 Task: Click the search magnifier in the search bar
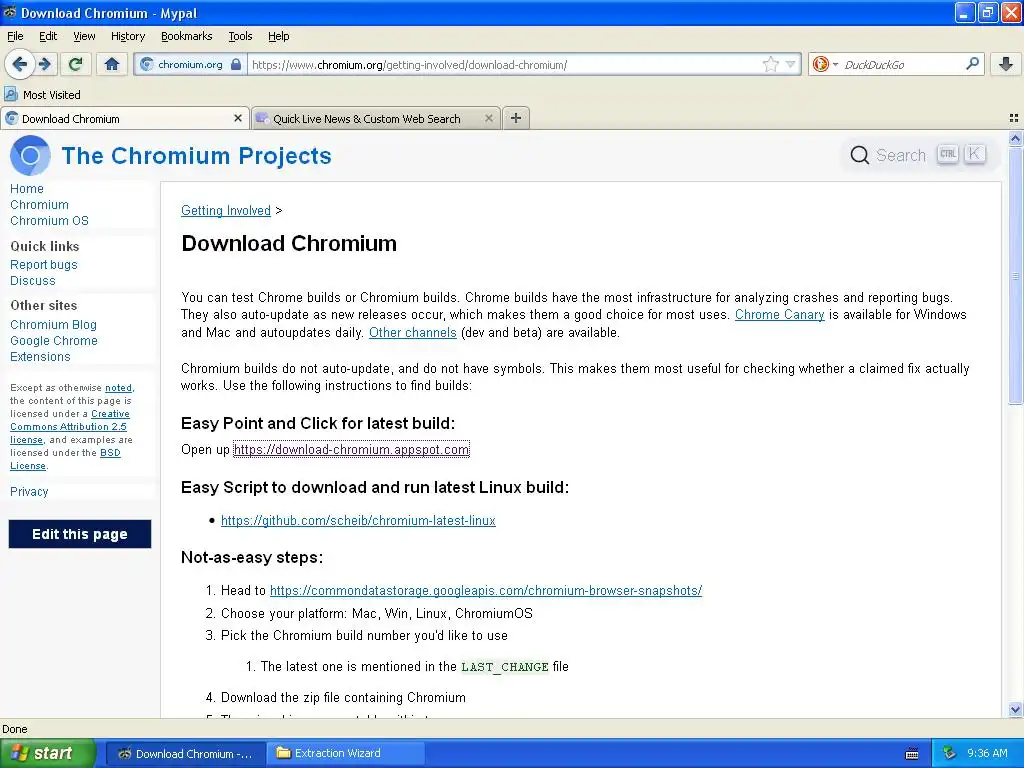click(972, 64)
